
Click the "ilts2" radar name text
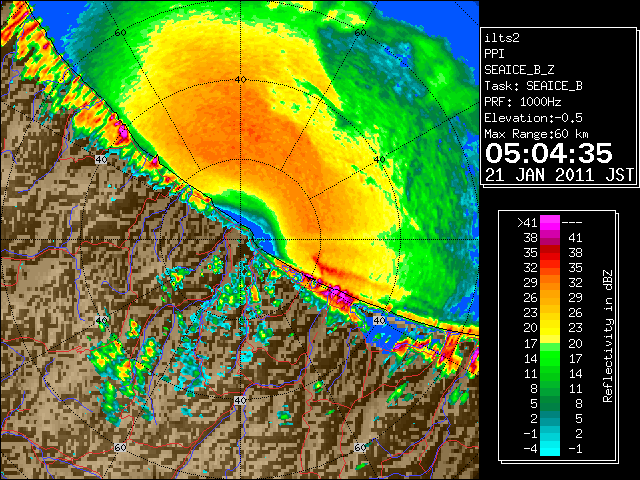[502, 38]
